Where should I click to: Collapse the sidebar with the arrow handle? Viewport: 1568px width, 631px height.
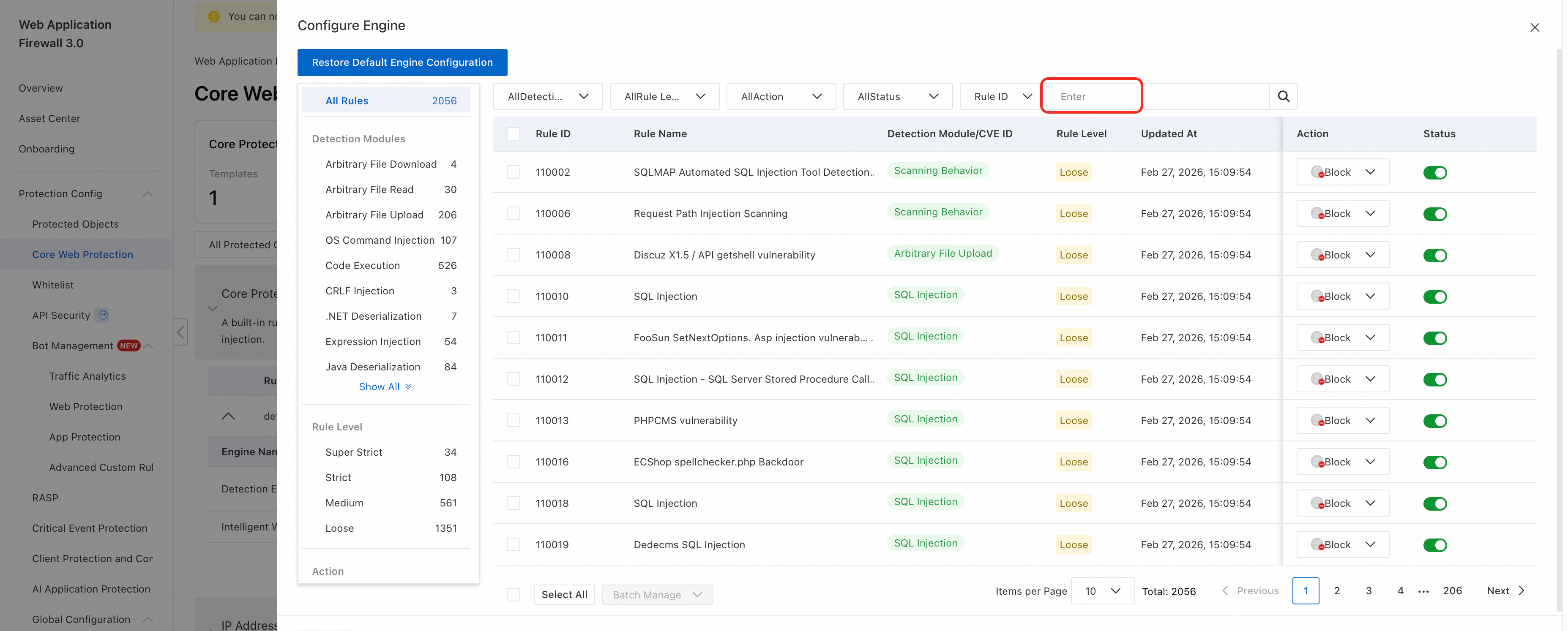point(181,332)
